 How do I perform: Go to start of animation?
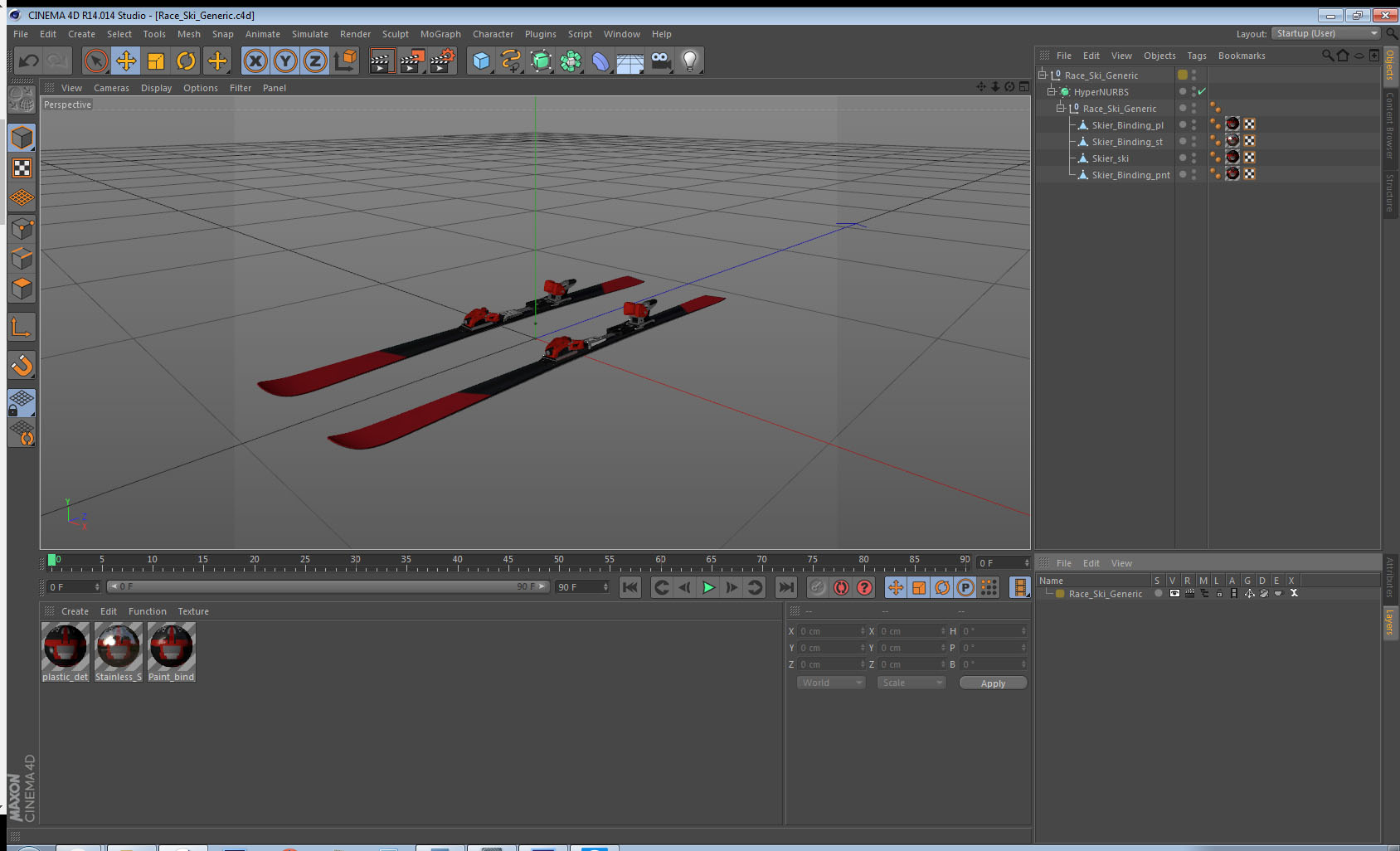[630, 587]
